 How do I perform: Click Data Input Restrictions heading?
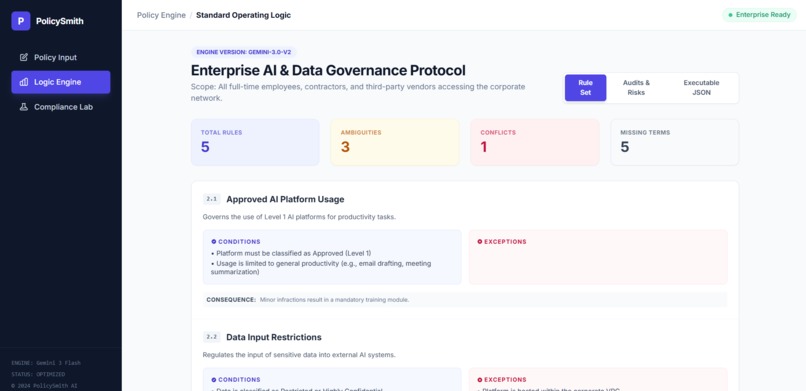274,337
